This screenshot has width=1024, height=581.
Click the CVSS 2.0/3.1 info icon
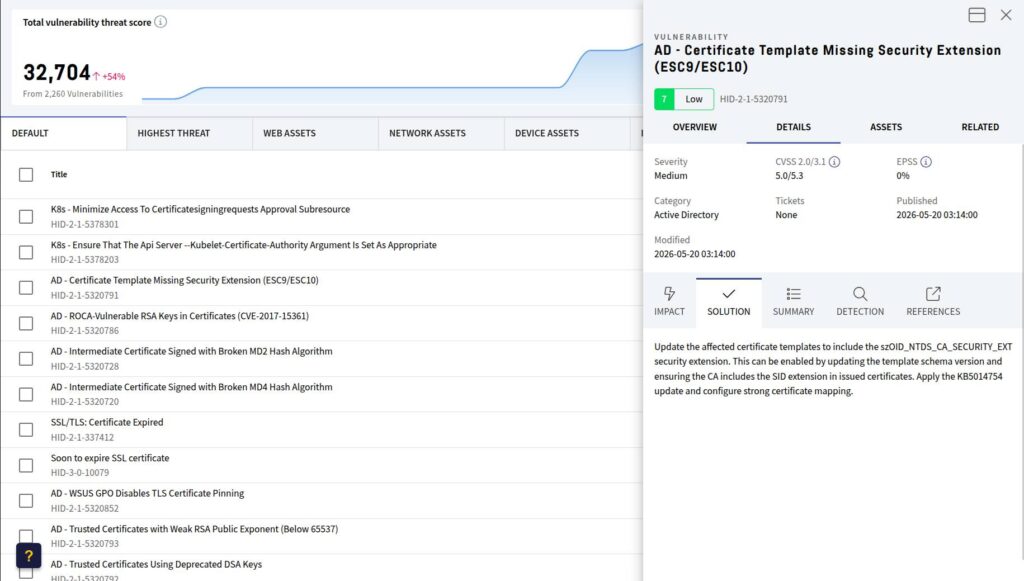(x=834, y=161)
